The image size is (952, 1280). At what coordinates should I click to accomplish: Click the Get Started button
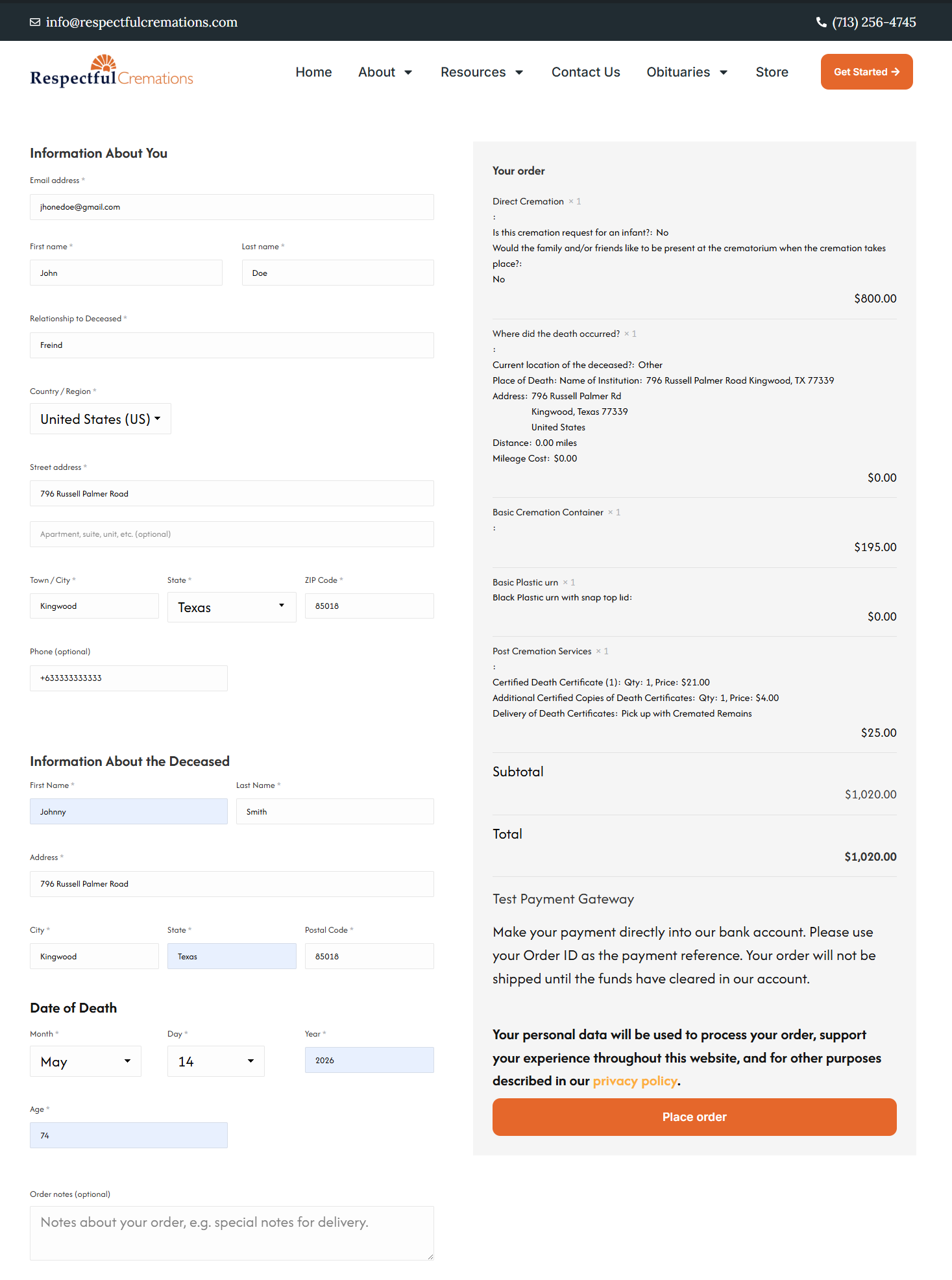(x=866, y=71)
